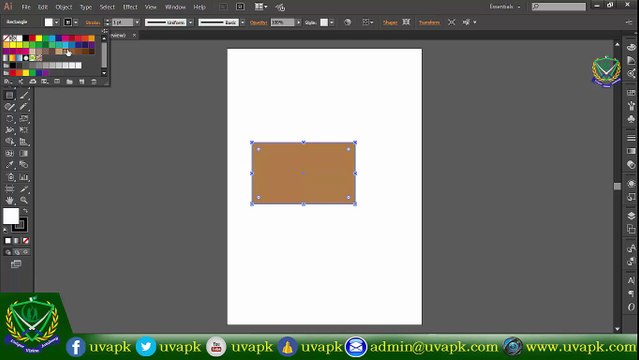This screenshot has width=639, height=360.
Task: Click New Swatch icon in swatches panel
Action: point(82,82)
